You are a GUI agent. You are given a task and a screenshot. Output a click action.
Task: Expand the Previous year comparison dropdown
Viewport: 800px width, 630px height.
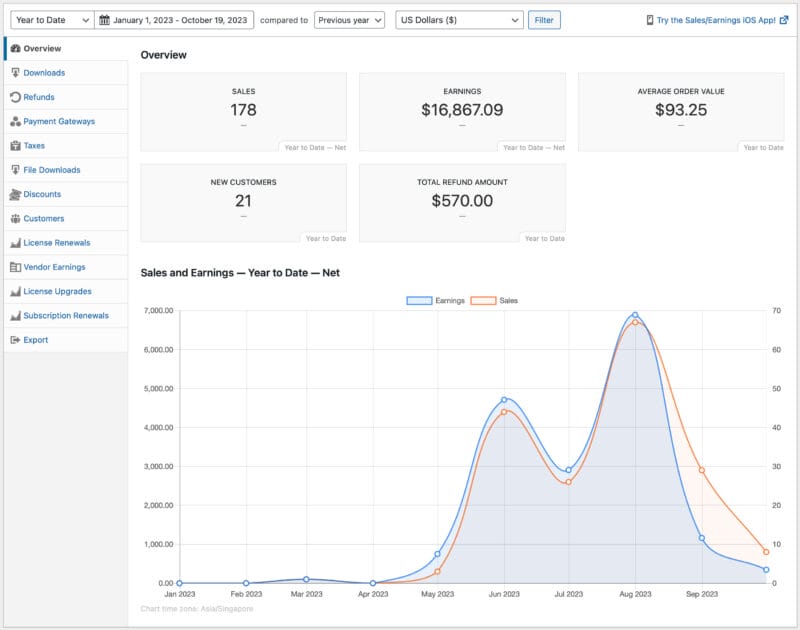pyautogui.click(x=349, y=20)
